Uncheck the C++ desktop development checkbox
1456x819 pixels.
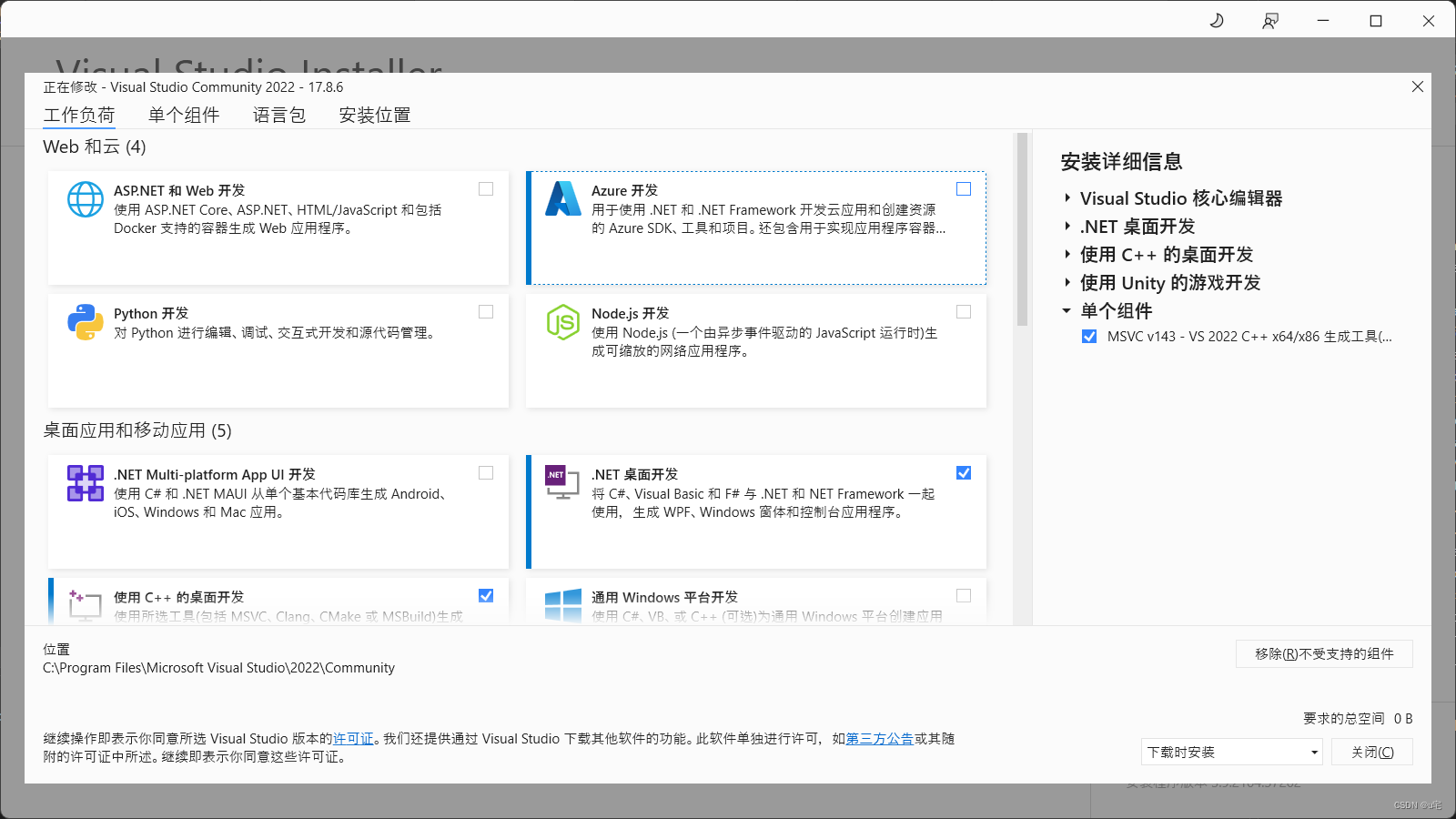(x=486, y=596)
